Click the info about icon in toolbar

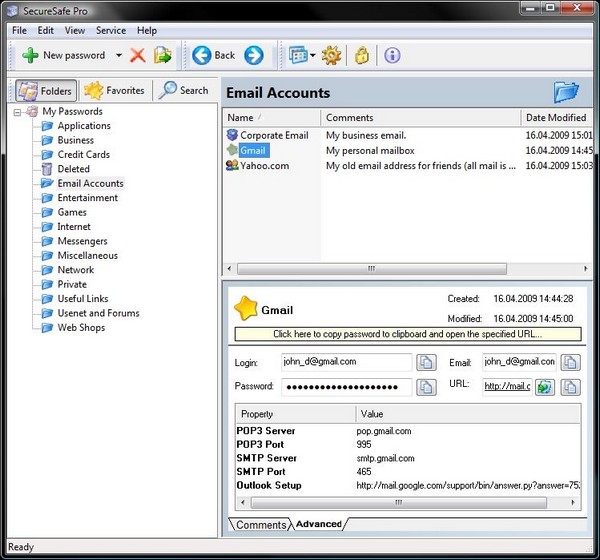pos(391,55)
